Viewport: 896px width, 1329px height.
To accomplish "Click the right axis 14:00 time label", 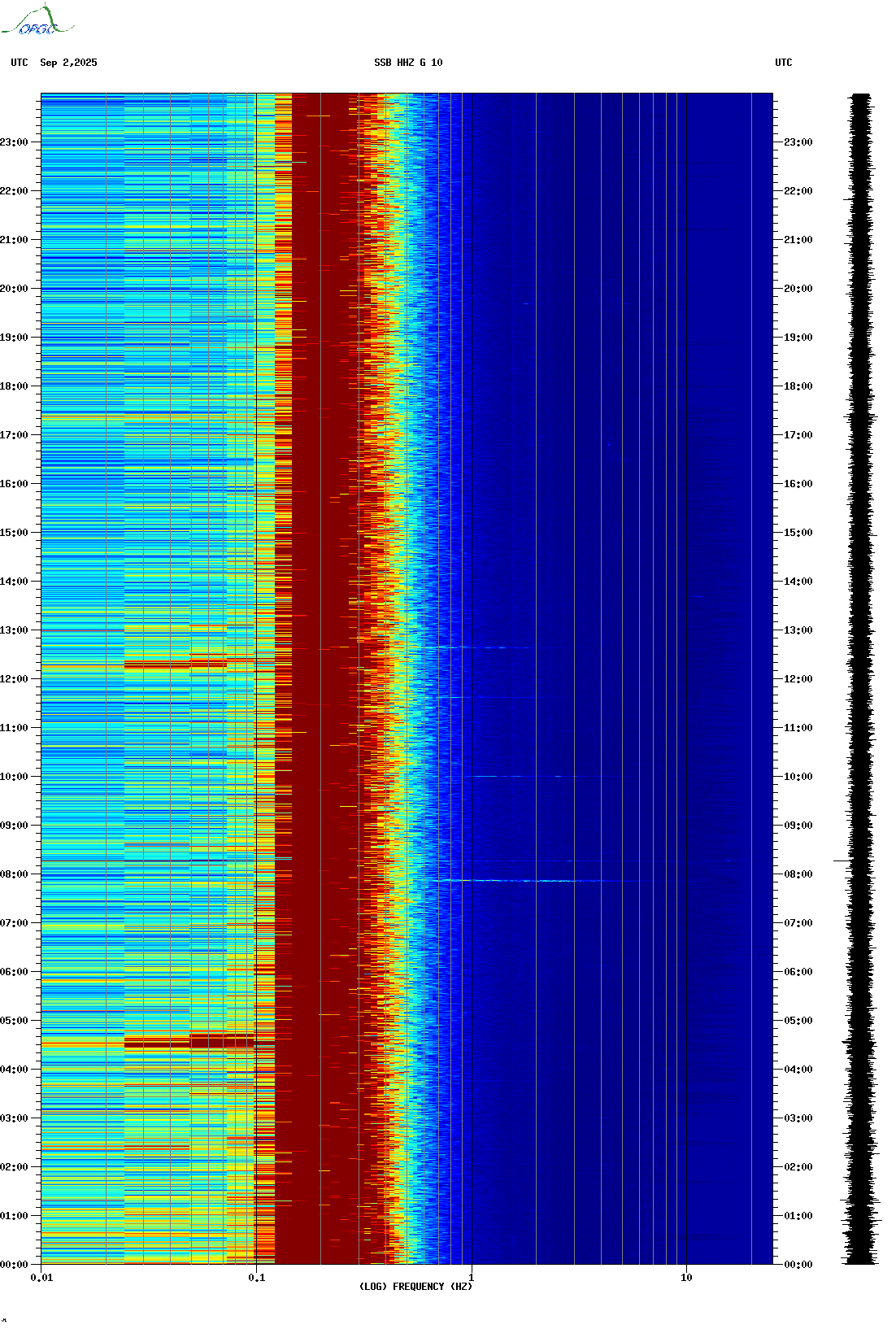I will (798, 582).
